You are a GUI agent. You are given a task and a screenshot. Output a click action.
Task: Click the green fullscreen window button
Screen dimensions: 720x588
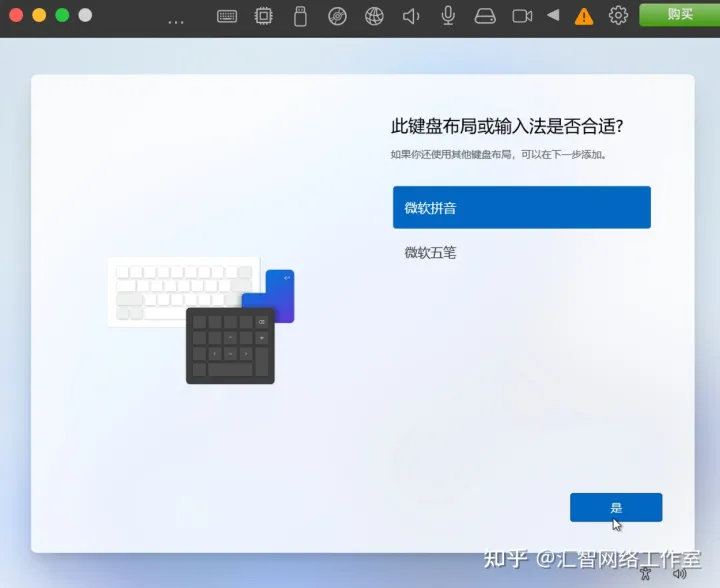click(62, 15)
